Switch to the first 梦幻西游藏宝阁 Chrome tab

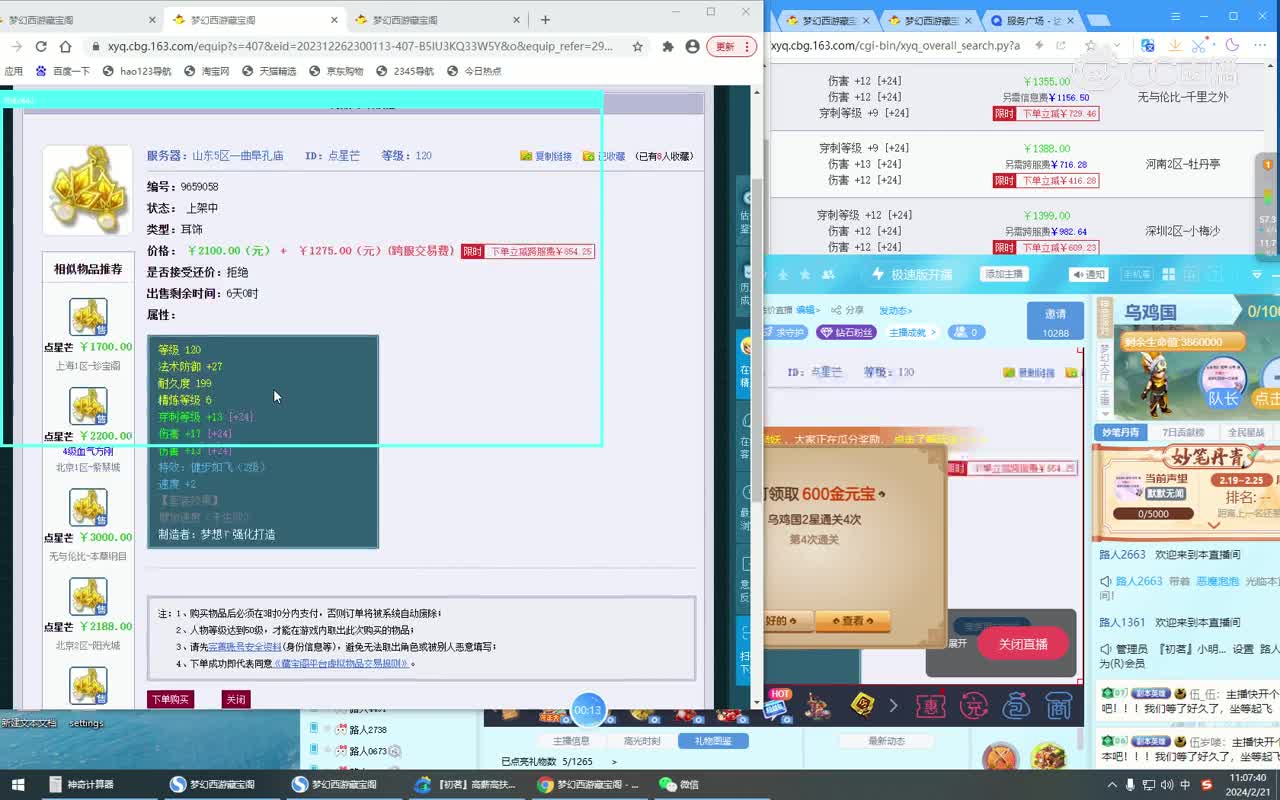[75, 19]
